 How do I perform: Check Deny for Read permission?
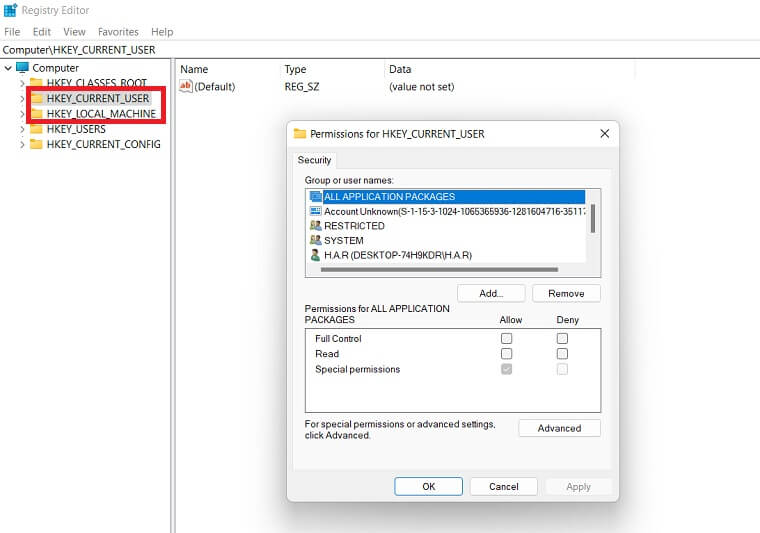click(x=562, y=354)
